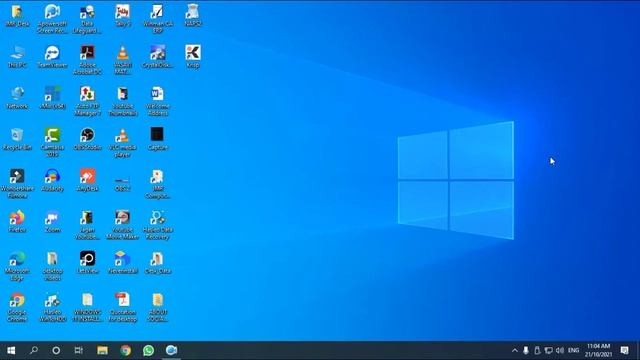Open Task View from the taskbar

pyautogui.click(x=79, y=350)
